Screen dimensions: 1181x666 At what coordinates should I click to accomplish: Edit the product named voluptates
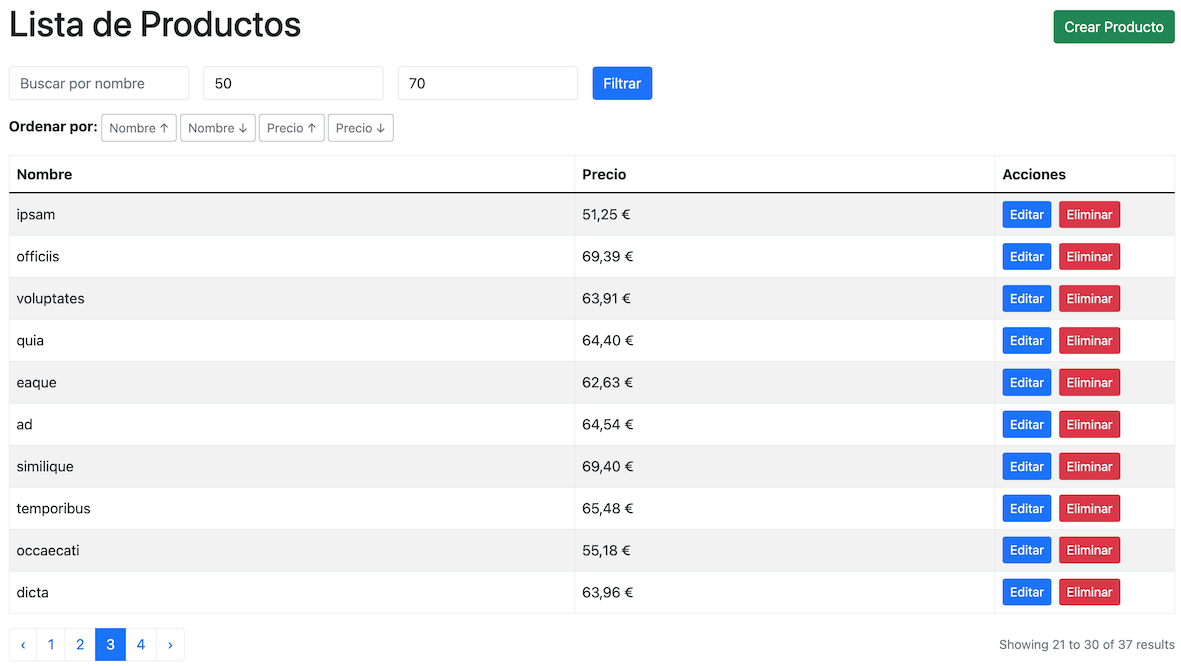[1026, 298]
